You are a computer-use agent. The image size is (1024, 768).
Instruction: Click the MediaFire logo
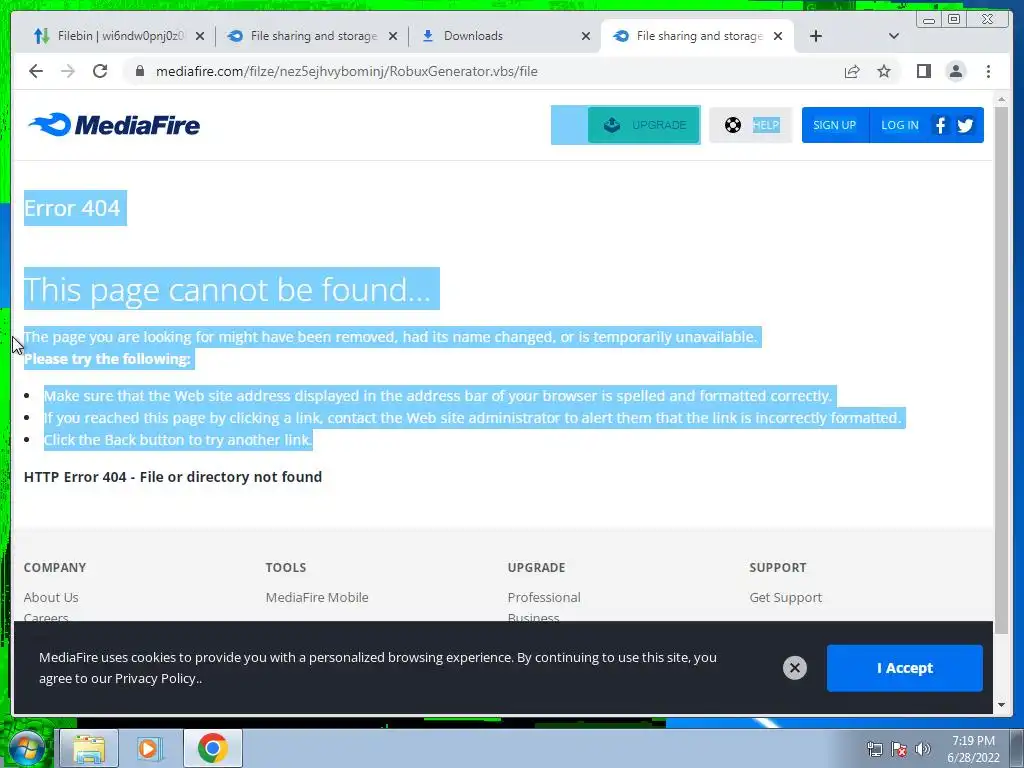click(x=114, y=125)
